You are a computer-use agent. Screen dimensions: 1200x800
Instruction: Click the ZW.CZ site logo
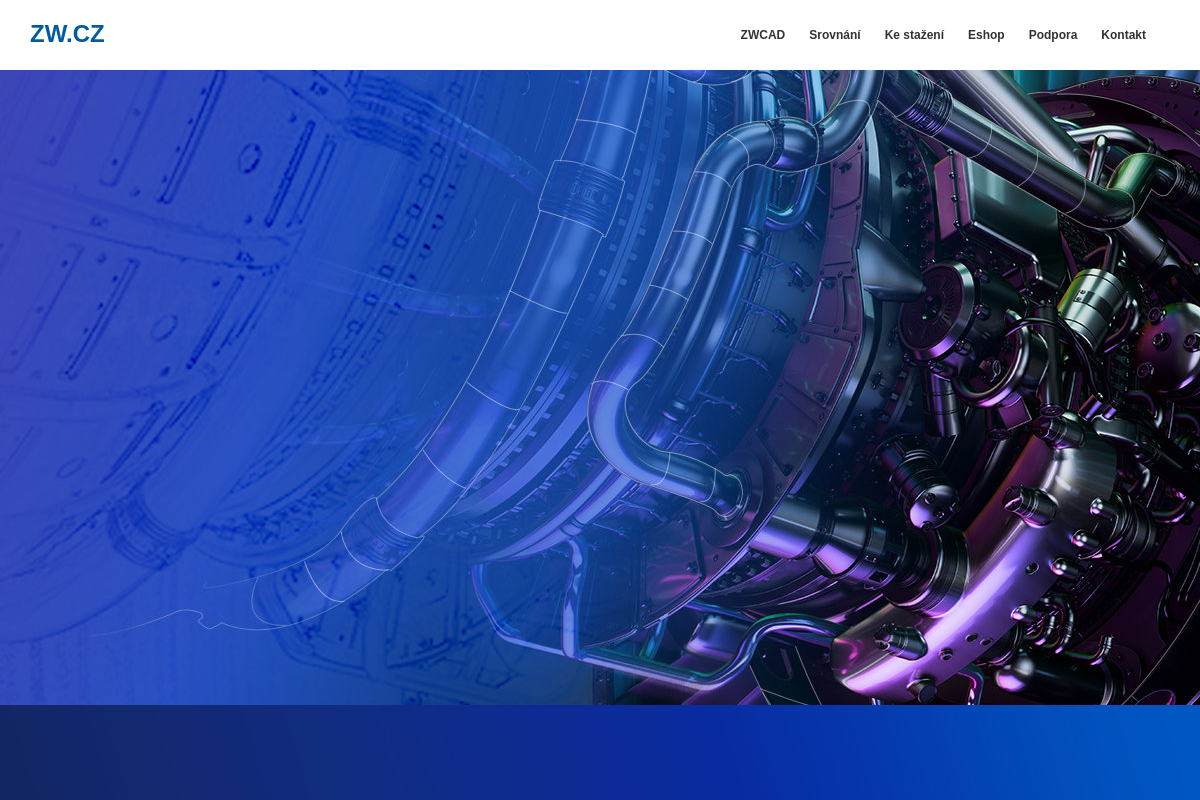(x=67, y=34)
